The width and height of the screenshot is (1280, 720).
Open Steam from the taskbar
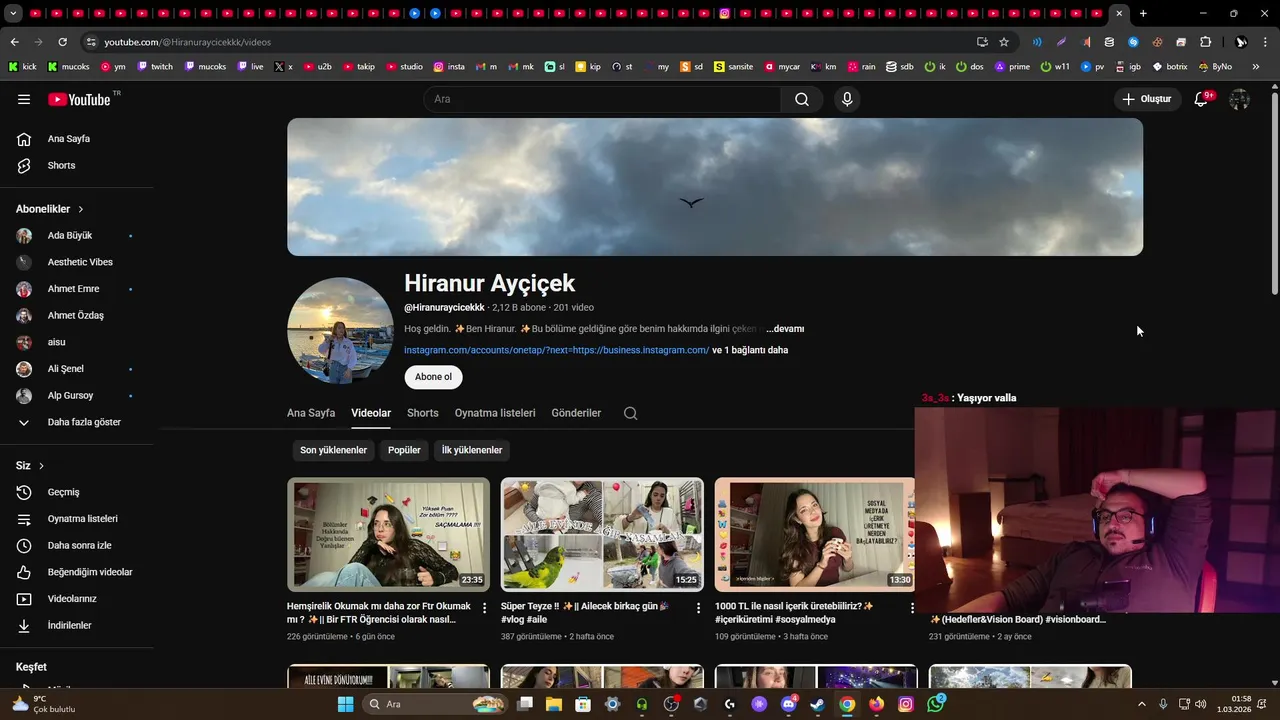point(818,704)
